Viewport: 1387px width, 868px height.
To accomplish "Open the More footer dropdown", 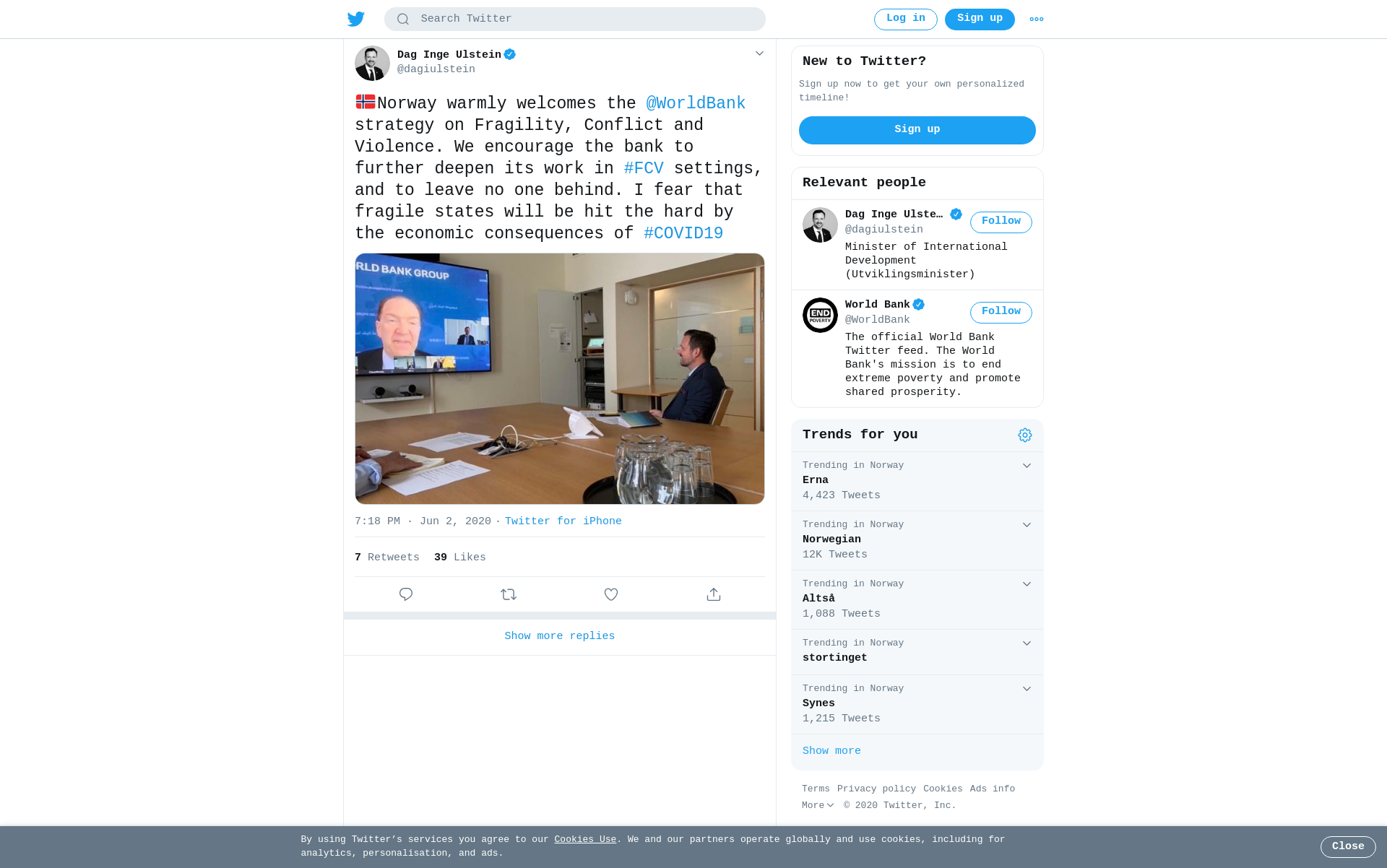I will 818,805.
